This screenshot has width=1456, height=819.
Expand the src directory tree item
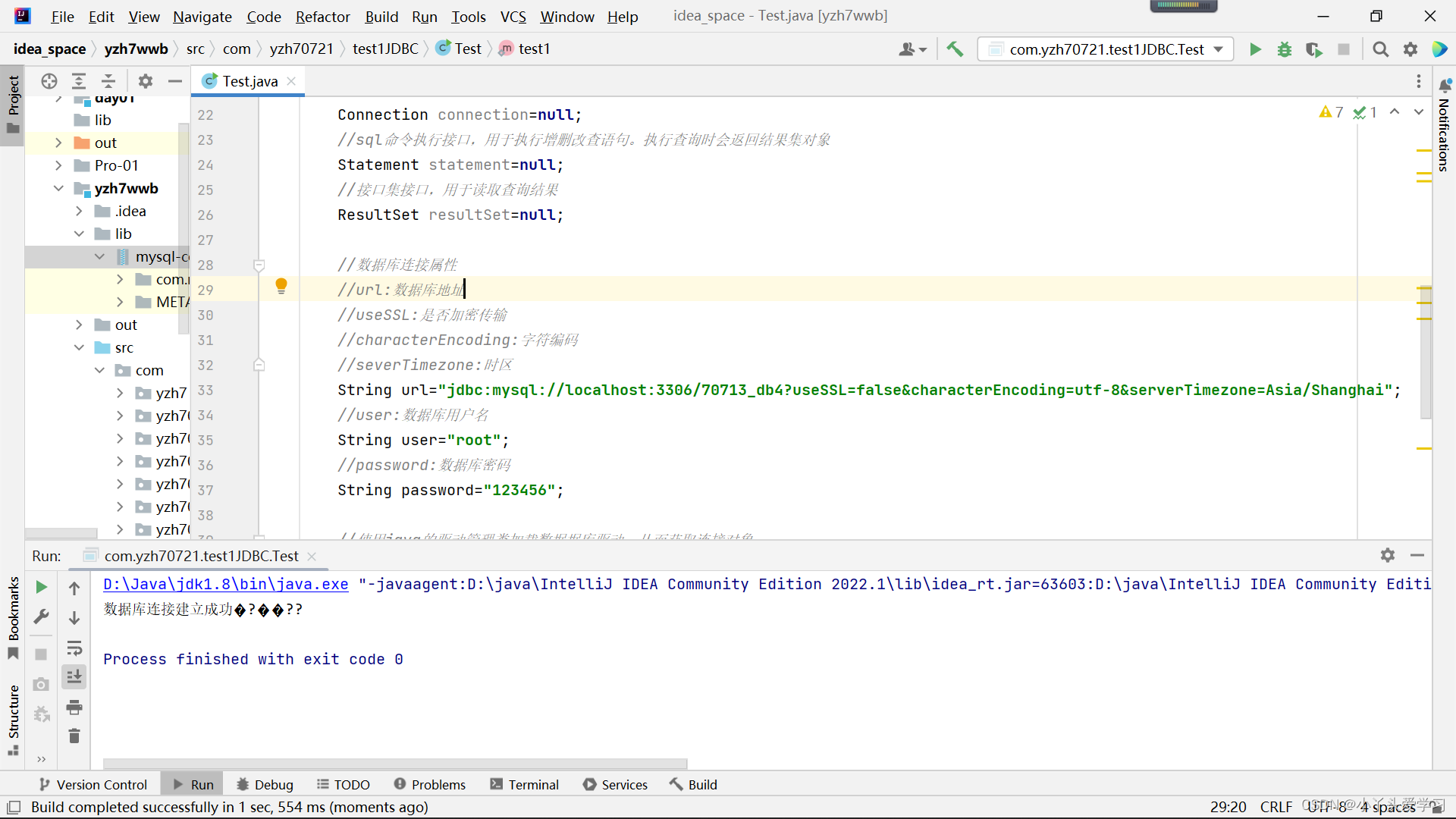(78, 347)
